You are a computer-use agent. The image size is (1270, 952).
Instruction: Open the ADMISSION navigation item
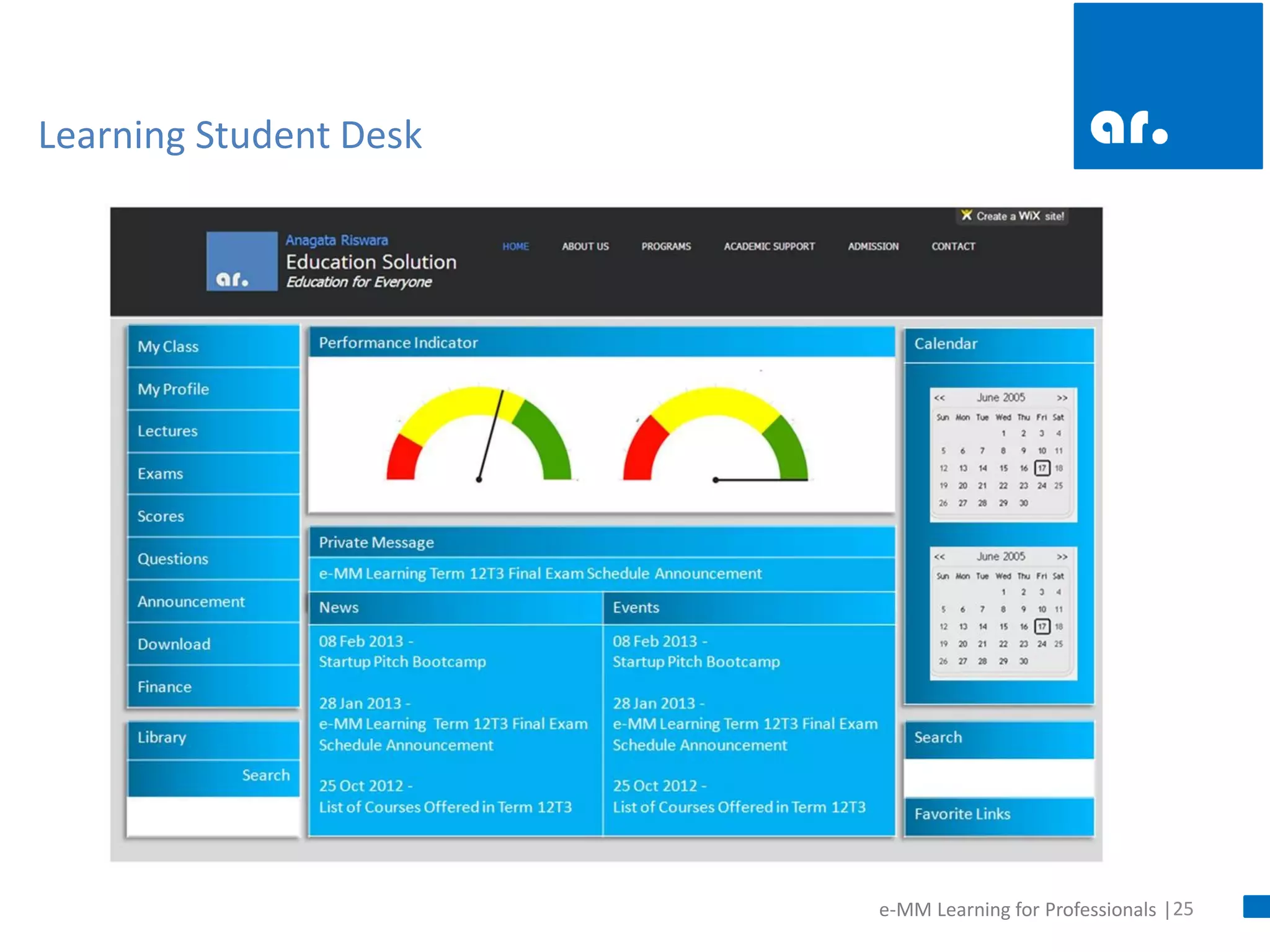[873, 246]
